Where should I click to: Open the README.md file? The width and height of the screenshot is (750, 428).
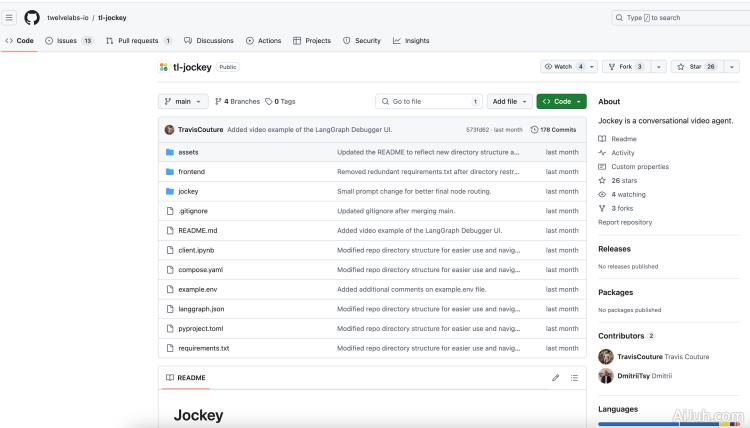pyautogui.click(x=197, y=230)
